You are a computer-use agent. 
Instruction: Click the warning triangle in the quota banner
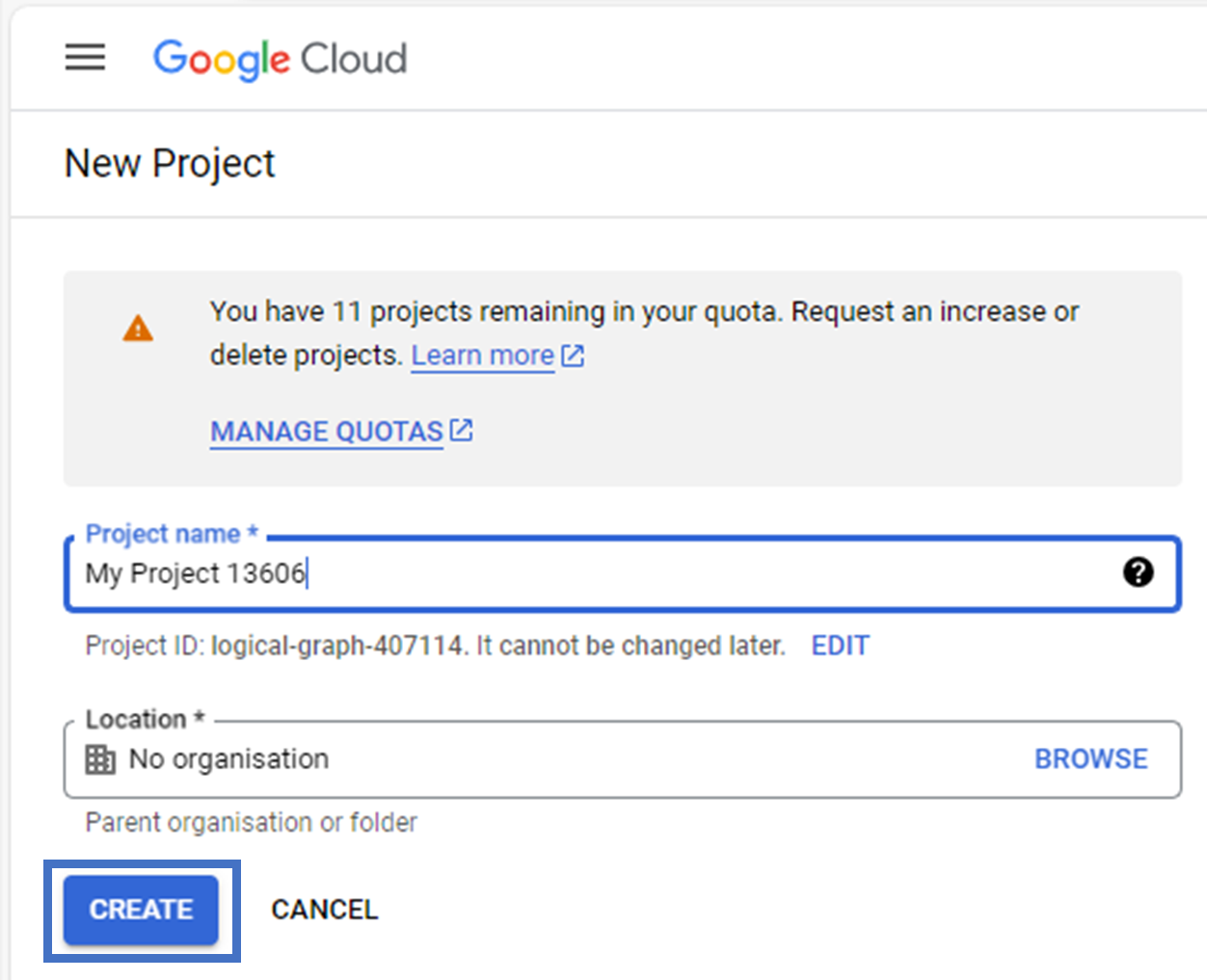pos(138,329)
